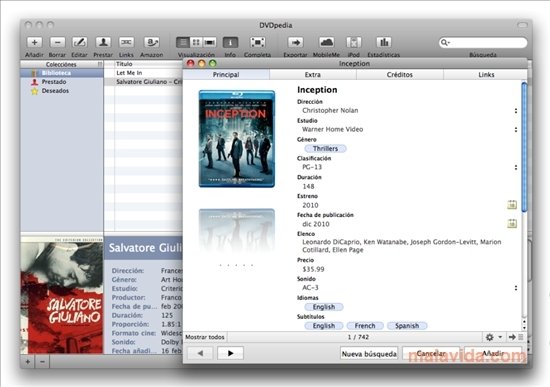Viewport: 550px width, 387px height.
Task: Click the toolbar toggle pill in title bar
Action: [x=522, y=25]
